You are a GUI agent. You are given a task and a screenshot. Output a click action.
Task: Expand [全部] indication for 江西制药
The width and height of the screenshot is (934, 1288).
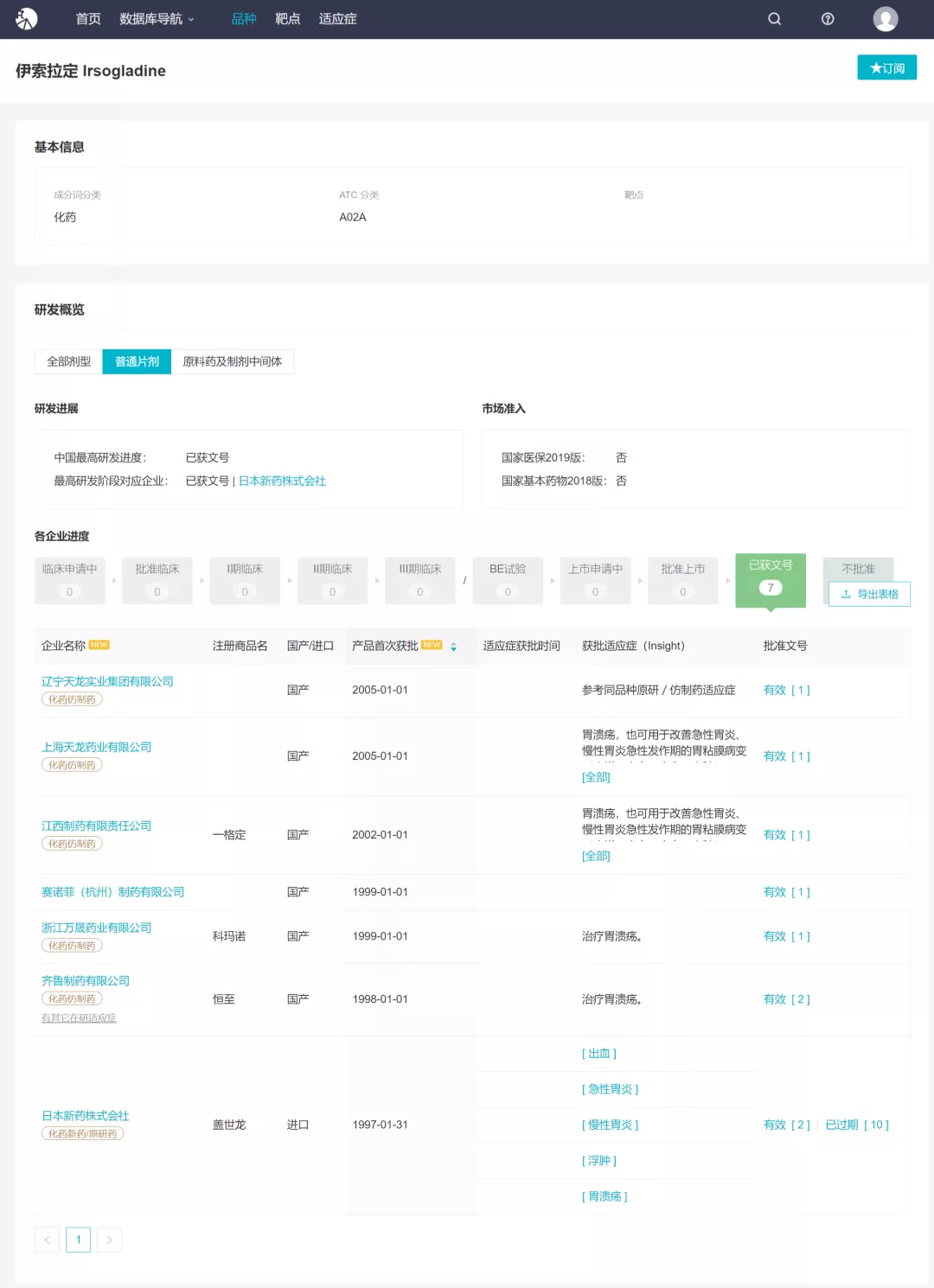click(x=596, y=856)
